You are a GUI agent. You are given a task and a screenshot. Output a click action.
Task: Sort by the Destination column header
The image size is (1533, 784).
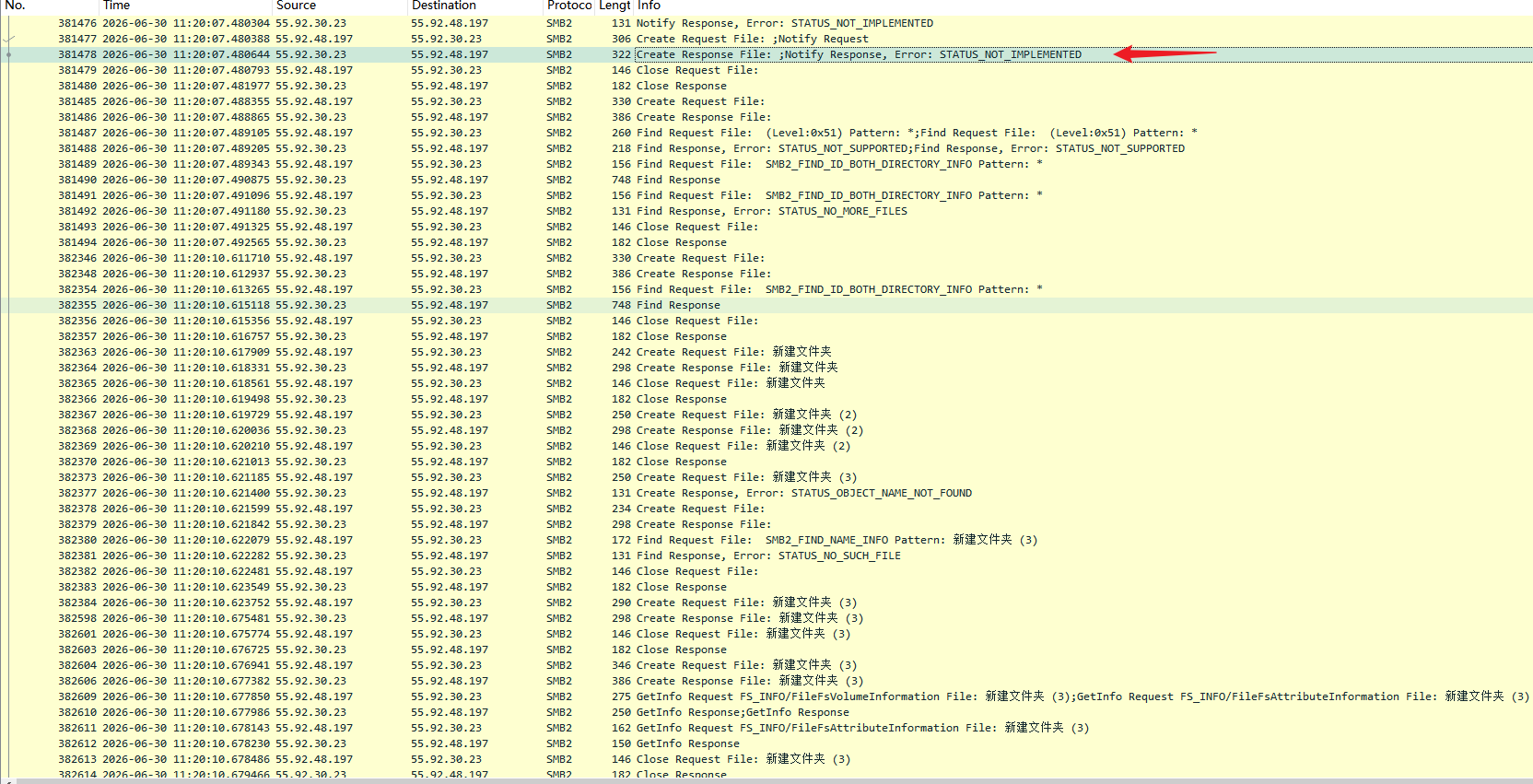click(474, 6)
